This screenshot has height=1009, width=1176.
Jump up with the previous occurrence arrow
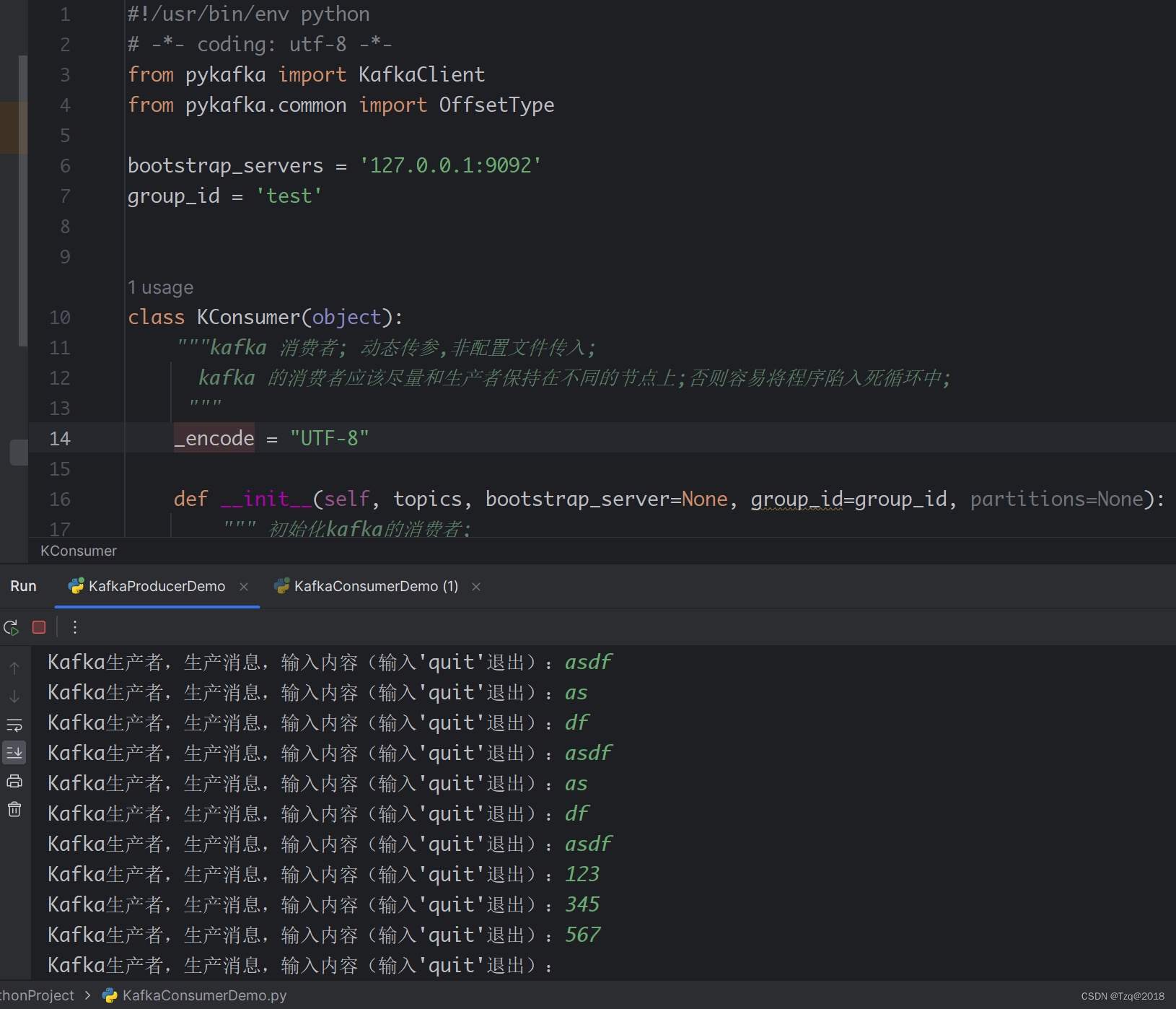(14, 668)
